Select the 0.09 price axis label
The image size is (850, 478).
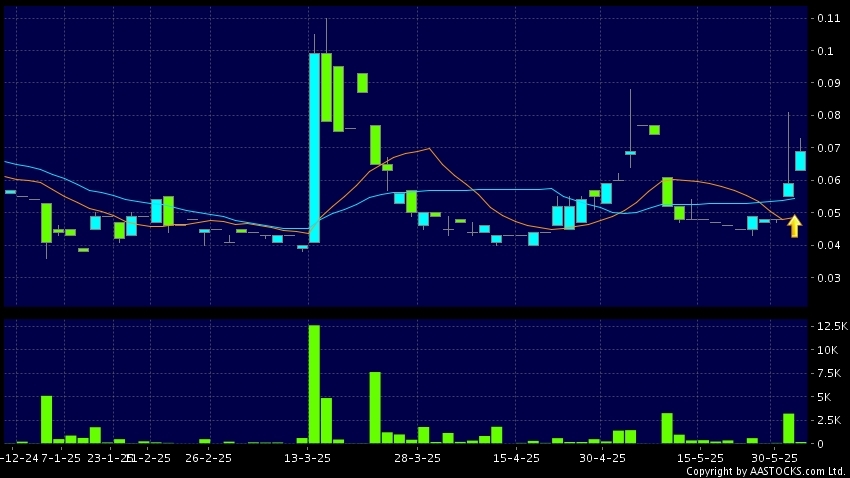pyautogui.click(x=828, y=83)
